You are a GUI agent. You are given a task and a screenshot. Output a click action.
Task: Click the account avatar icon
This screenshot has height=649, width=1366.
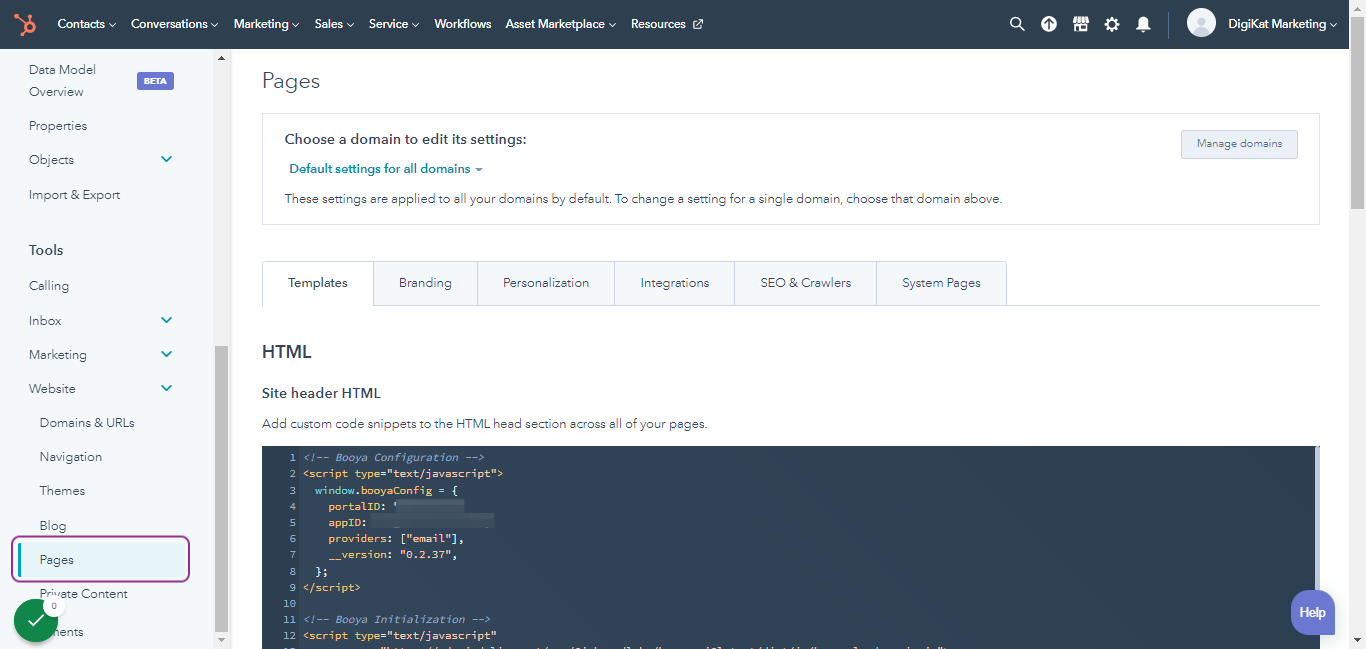click(1201, 23)
